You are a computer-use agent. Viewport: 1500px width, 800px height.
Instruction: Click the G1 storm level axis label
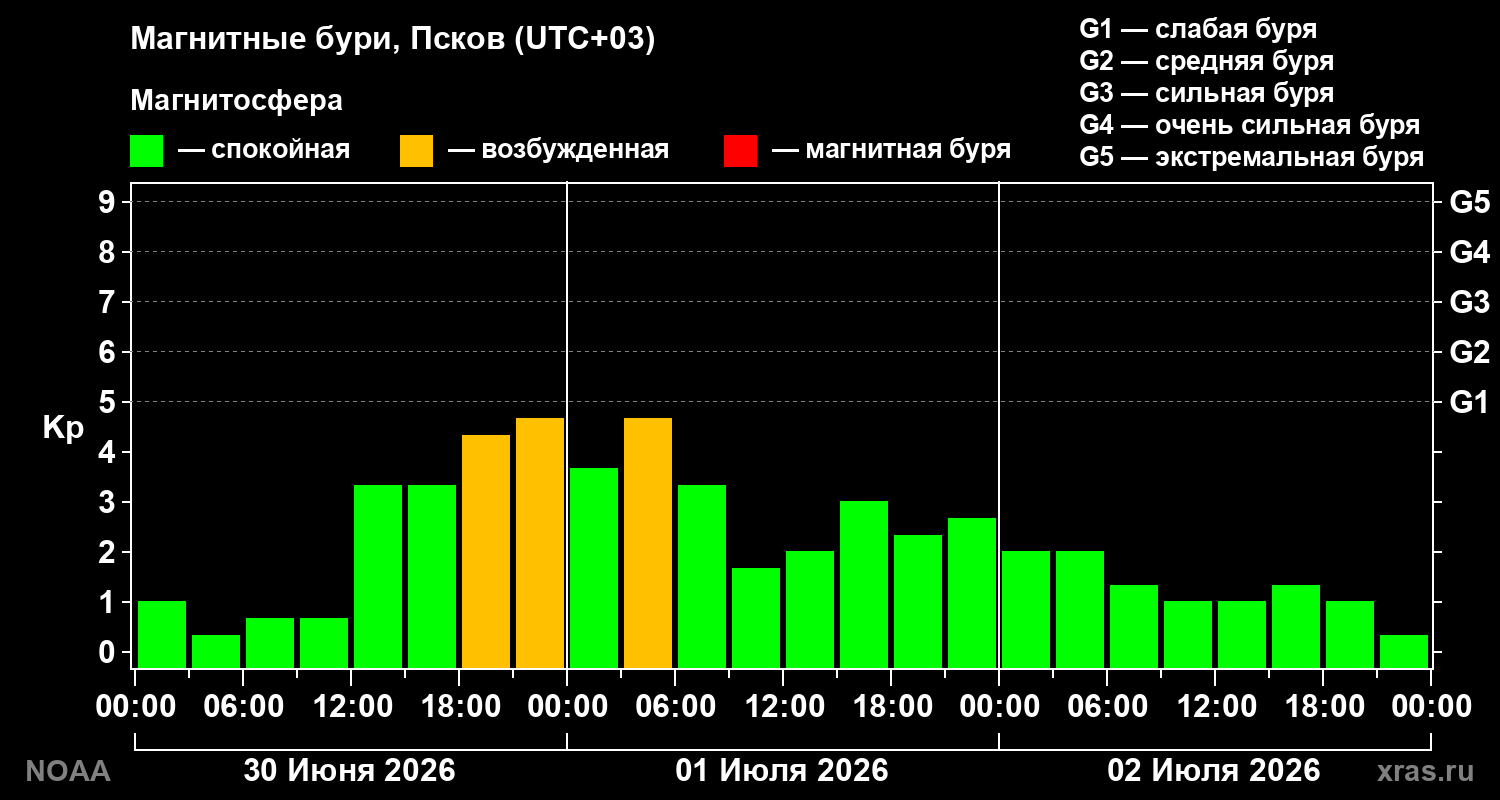[1469, 403]
